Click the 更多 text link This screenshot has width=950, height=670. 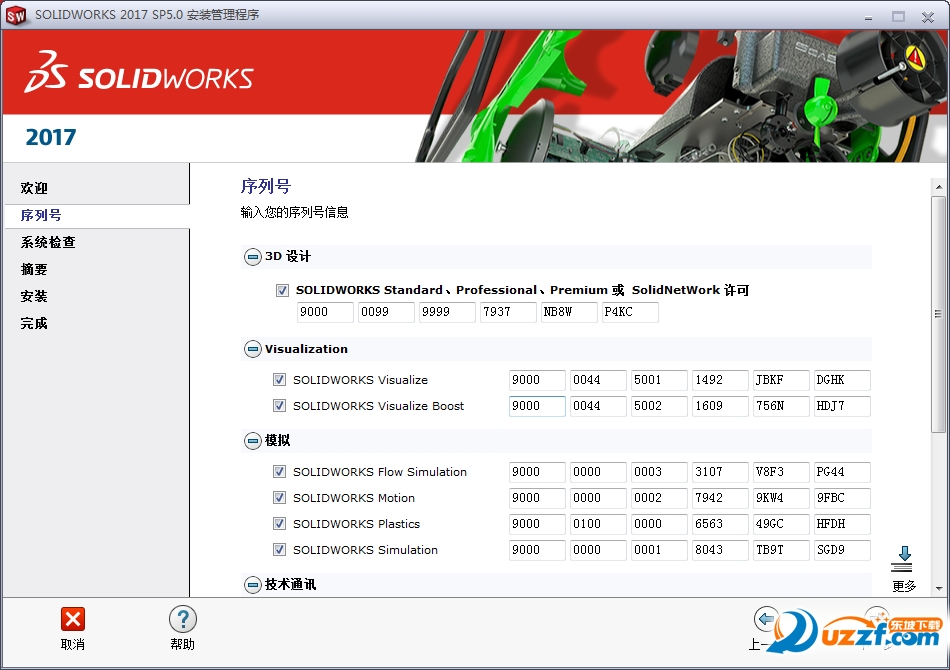(904, 586)
